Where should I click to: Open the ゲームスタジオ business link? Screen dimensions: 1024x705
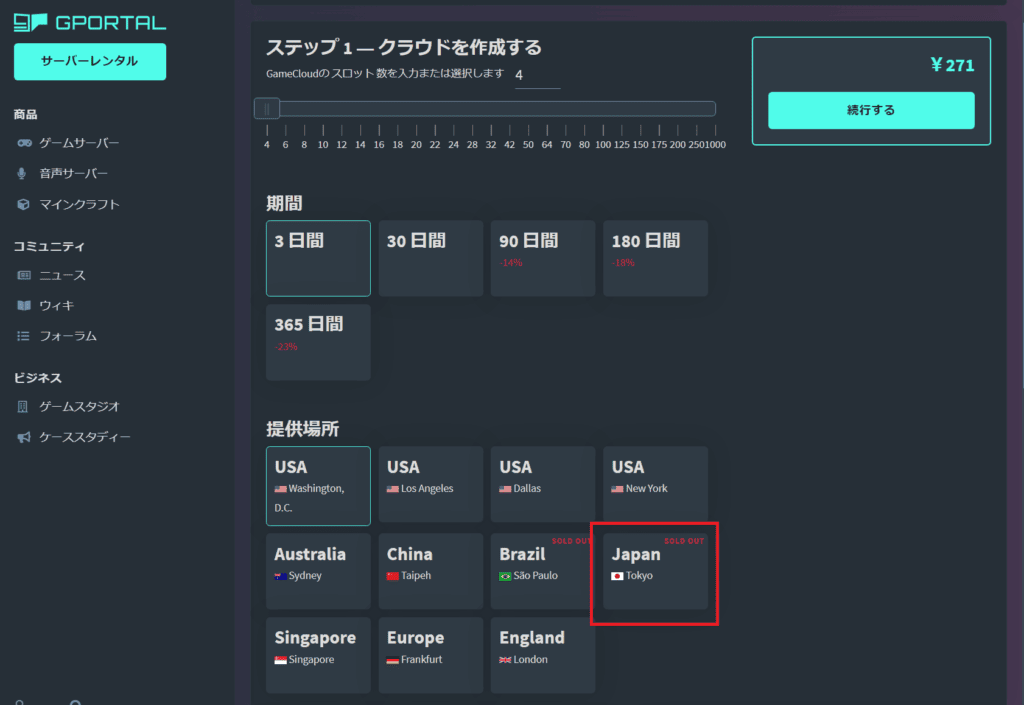click(79, 407)
